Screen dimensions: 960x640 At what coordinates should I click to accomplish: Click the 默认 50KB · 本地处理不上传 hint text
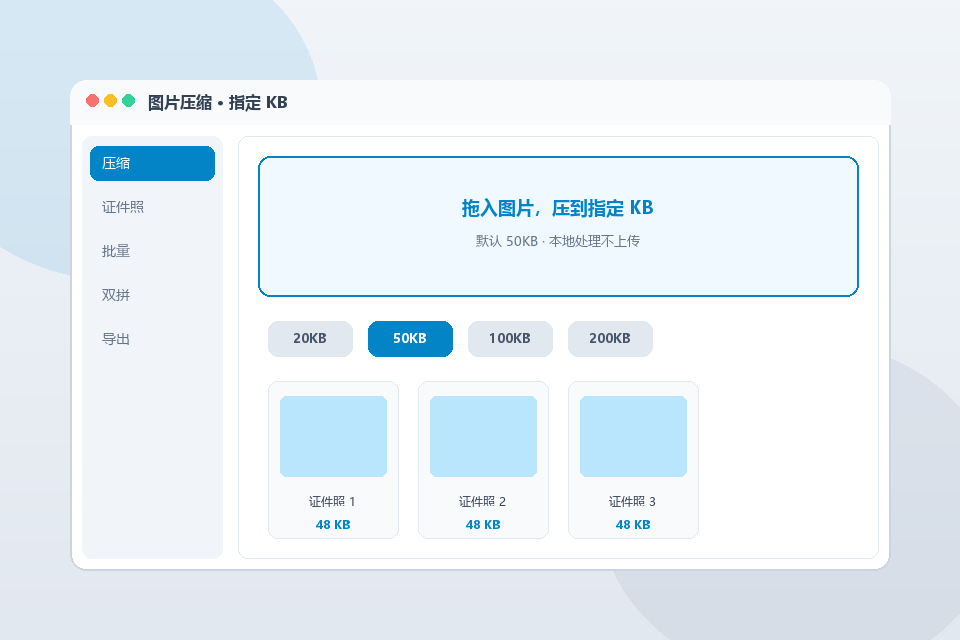click(x=558, y=241)
